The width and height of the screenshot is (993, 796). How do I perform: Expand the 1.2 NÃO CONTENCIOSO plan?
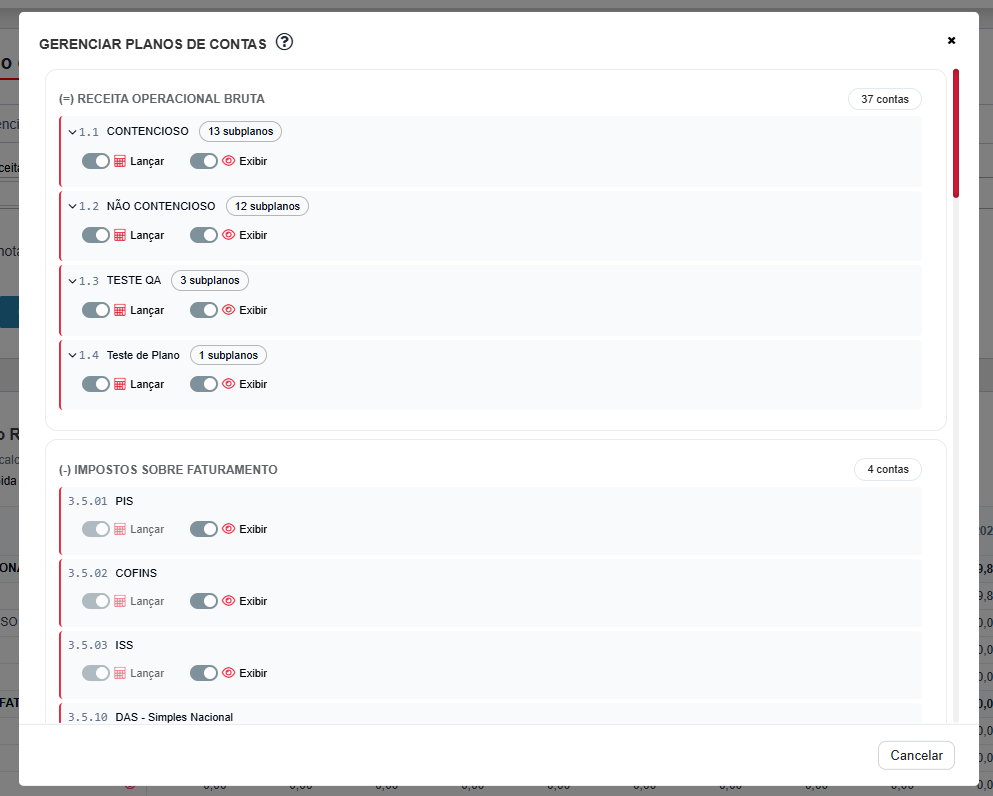[72, 207]
